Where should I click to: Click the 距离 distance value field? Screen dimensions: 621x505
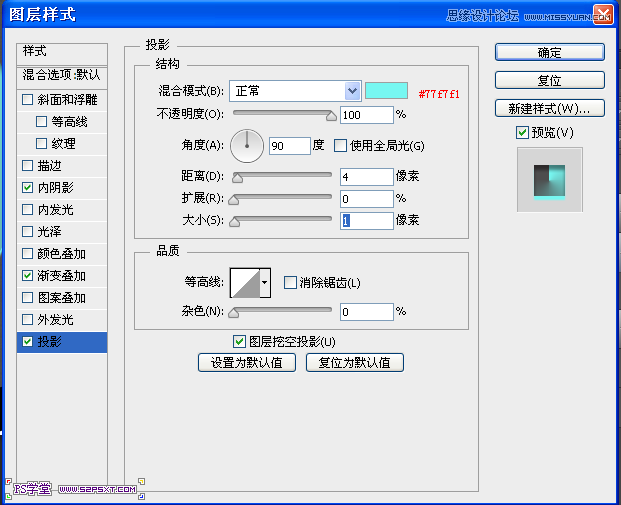click(x=367, y=177)
